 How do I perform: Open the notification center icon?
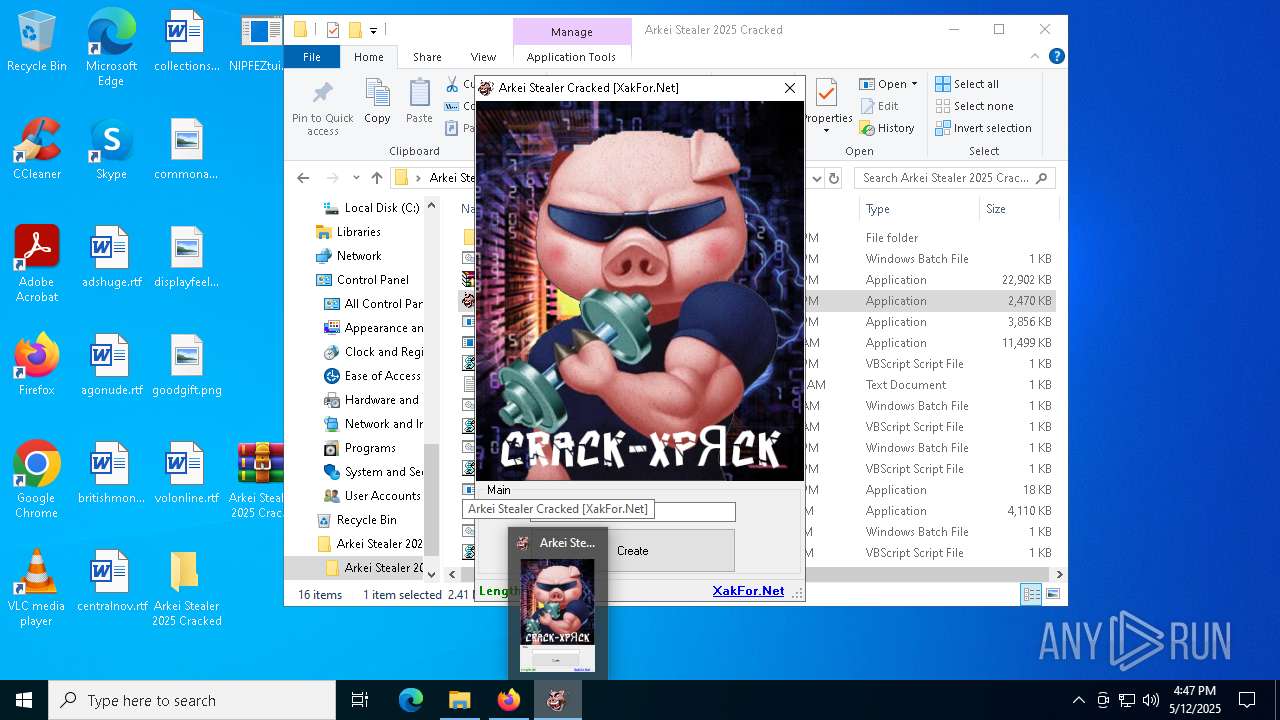point(1247,700)
